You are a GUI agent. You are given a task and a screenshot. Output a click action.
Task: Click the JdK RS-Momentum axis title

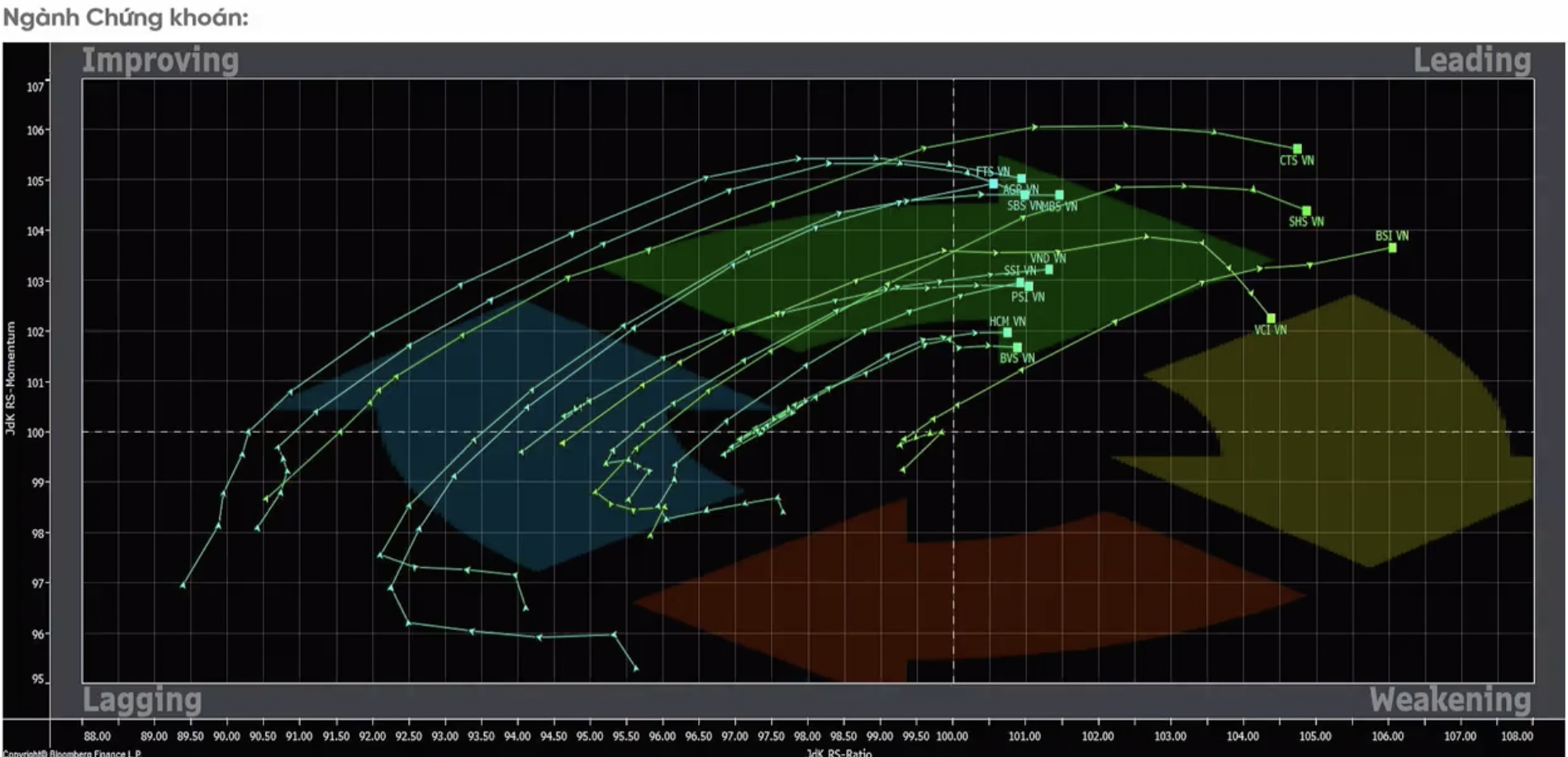11,378
